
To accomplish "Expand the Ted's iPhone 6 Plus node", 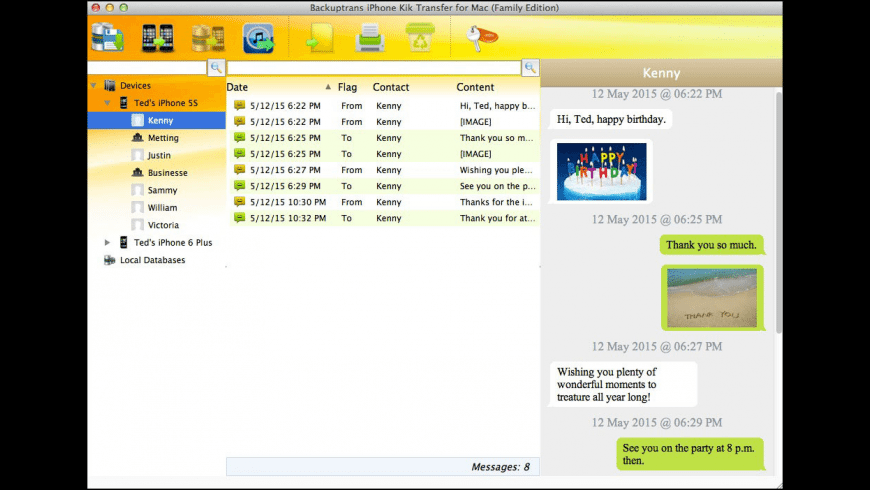I will point(107,243).
